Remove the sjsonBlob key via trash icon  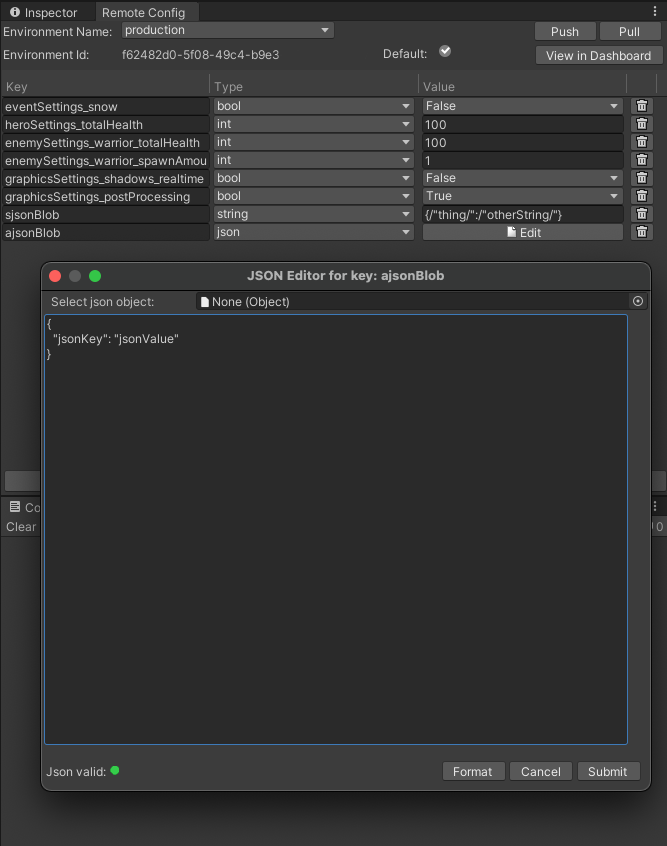[642, 214]
